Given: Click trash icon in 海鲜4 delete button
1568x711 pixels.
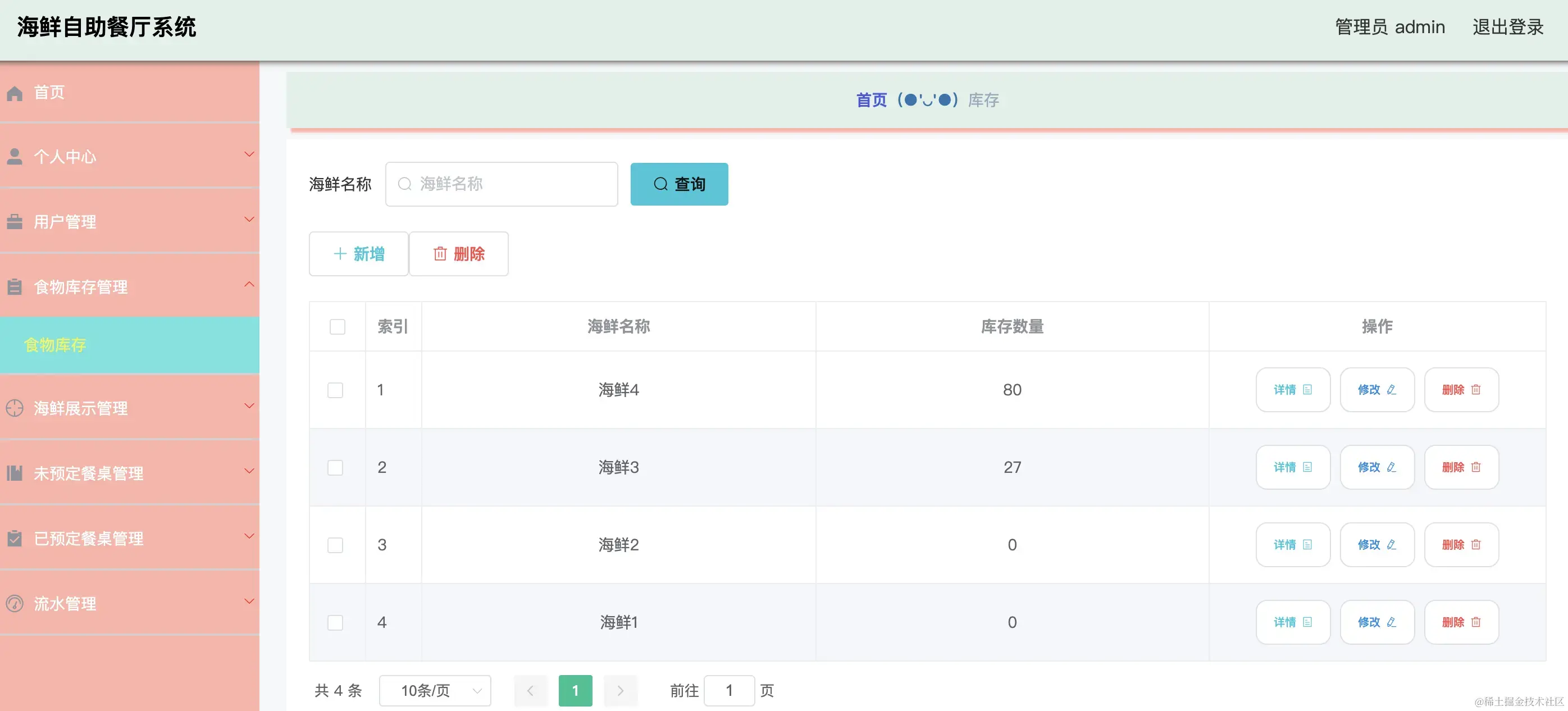Looking at the screenshot, I should click(1476, 390).
